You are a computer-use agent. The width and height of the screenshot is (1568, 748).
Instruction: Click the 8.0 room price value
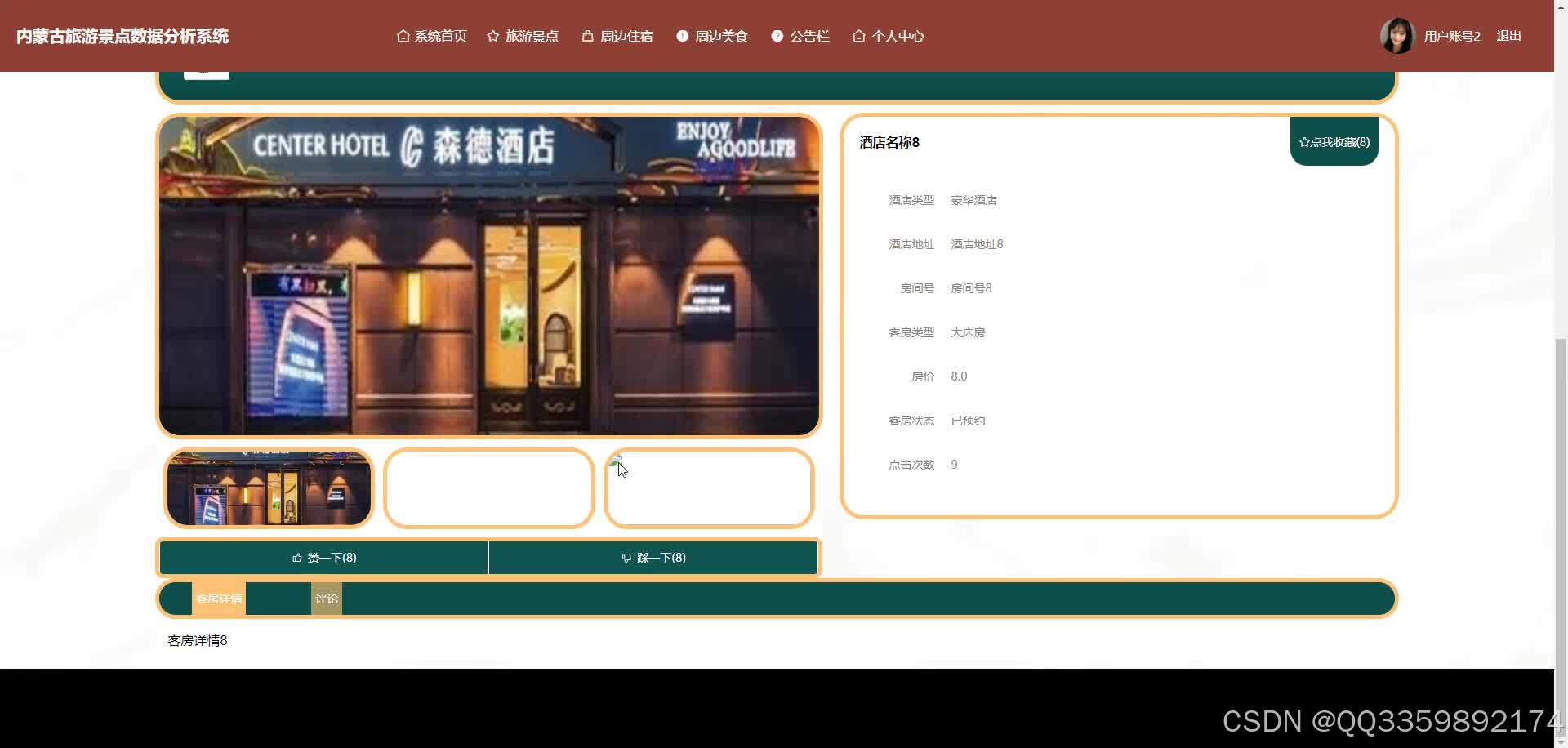tap(959, 376)
